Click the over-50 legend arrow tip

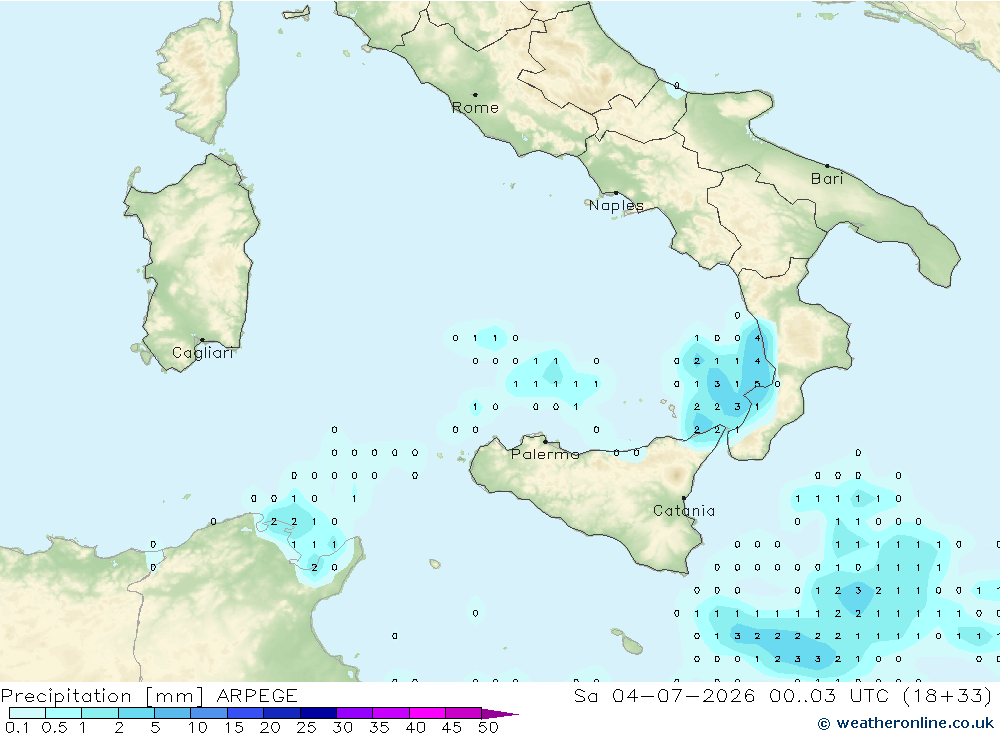[501, 714]
